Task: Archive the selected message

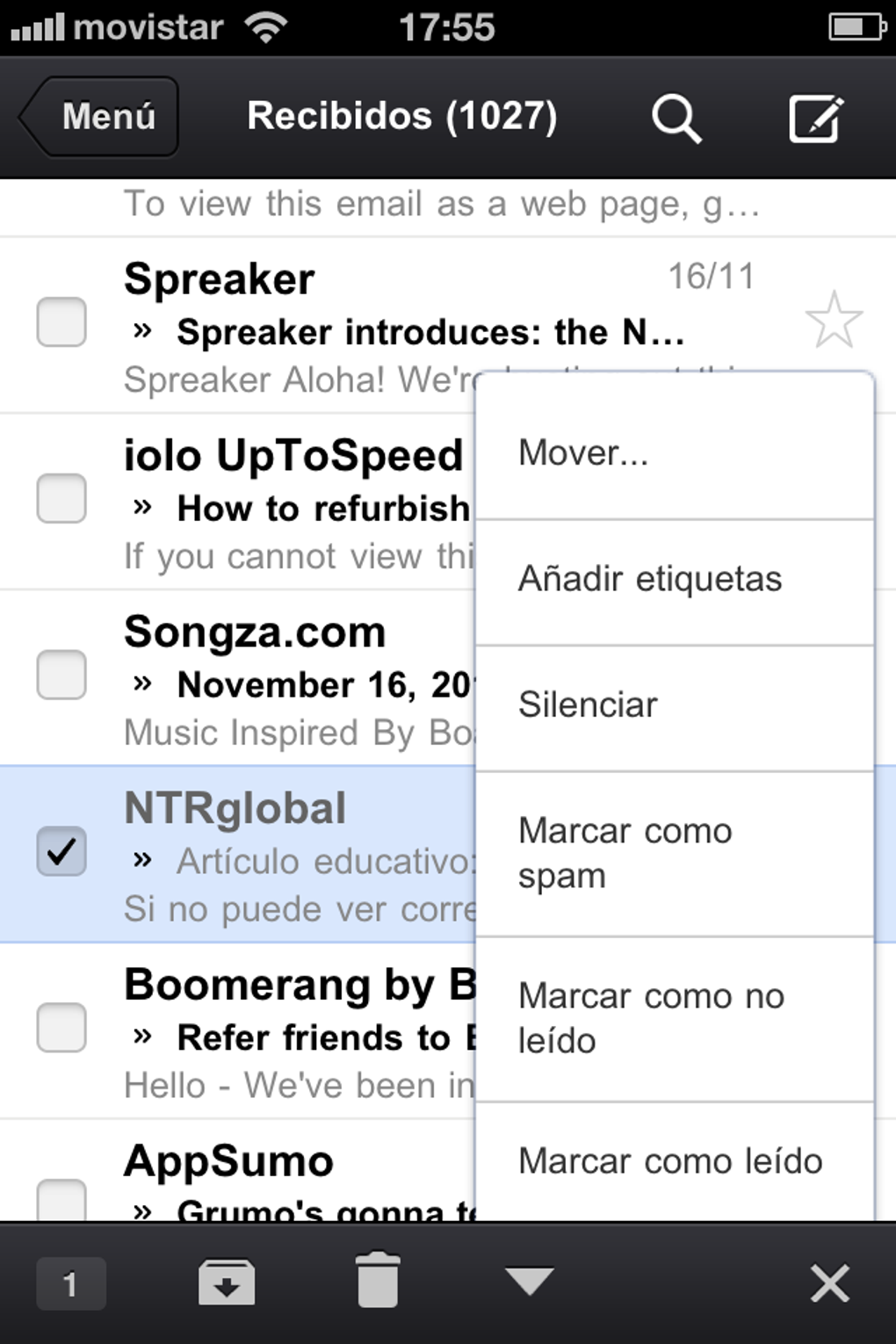Action: (x=227, y=1283)
